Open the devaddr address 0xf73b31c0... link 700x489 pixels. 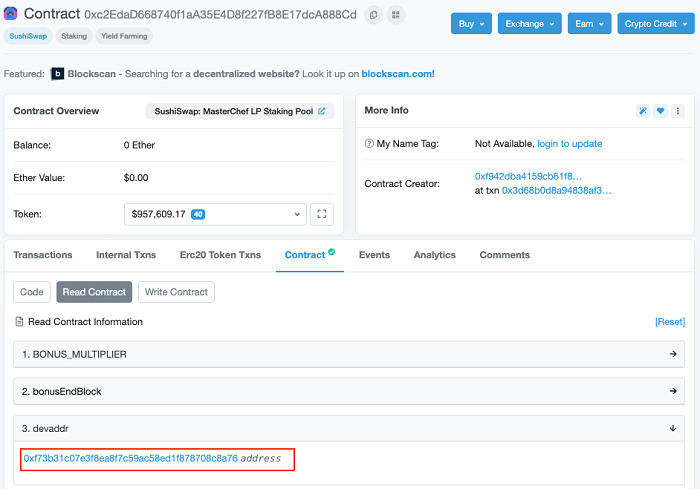(x=130, y=459)
